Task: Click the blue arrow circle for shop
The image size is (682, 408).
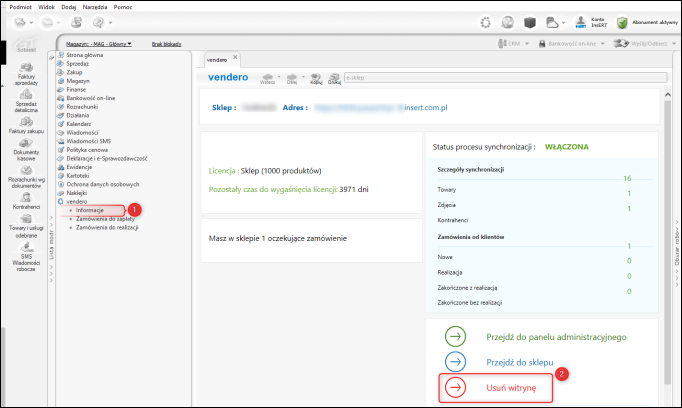Action: click(455, 361)
